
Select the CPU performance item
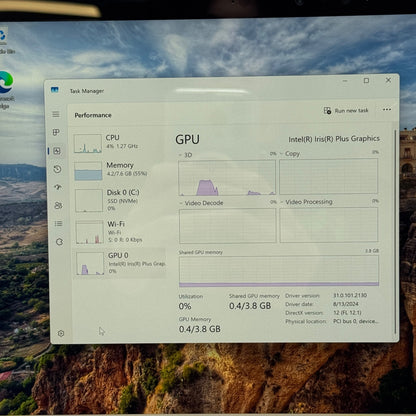[120, 143]
